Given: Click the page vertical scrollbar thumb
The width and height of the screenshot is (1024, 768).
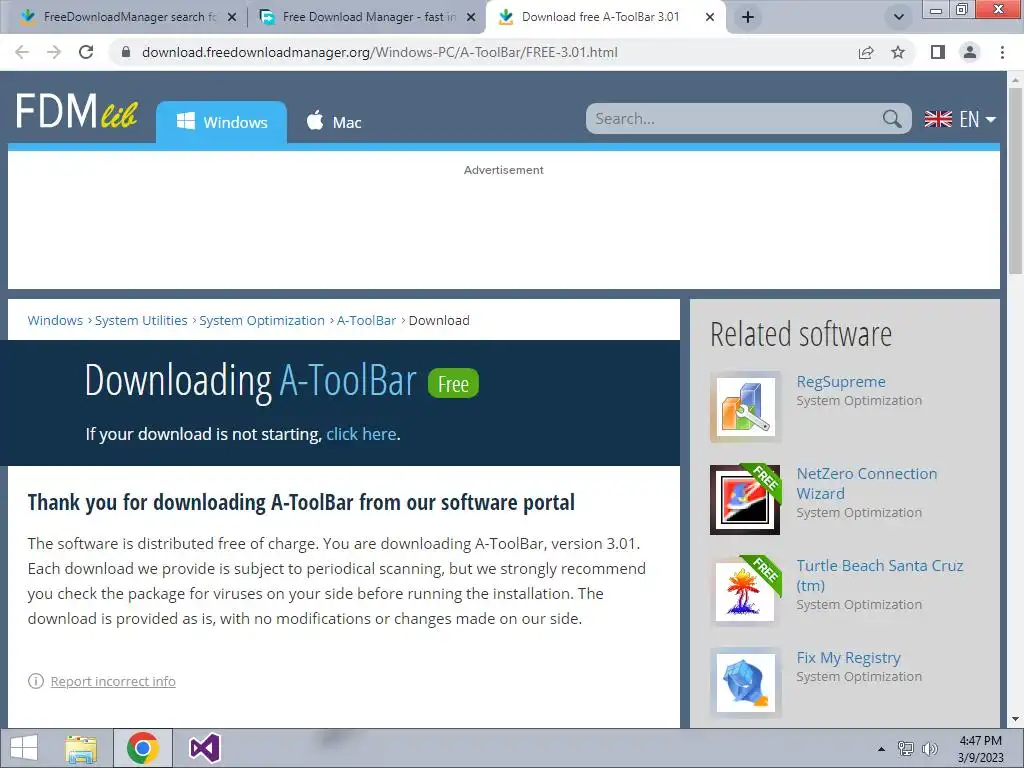Looking at the screenshot, I should point(1015,181).
